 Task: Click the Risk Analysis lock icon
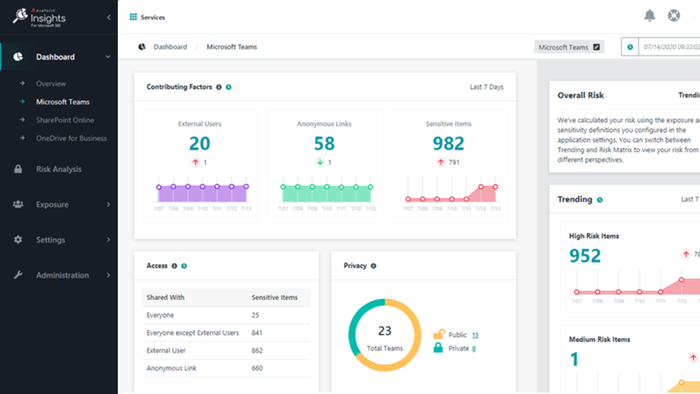[x=18, y=169]
